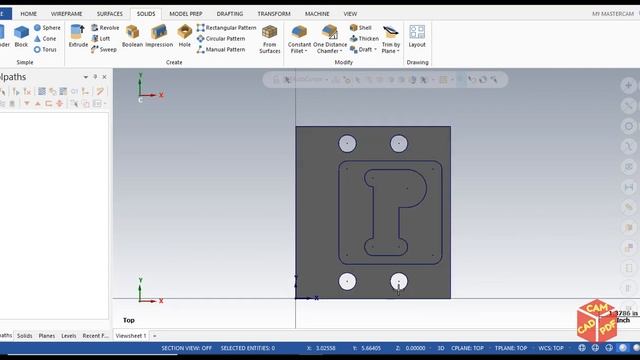The height and width of the screenshot is (360, 640).
Task: Toggle SECTION VIEW: OFF in status bar
Action: pos(187,348)
